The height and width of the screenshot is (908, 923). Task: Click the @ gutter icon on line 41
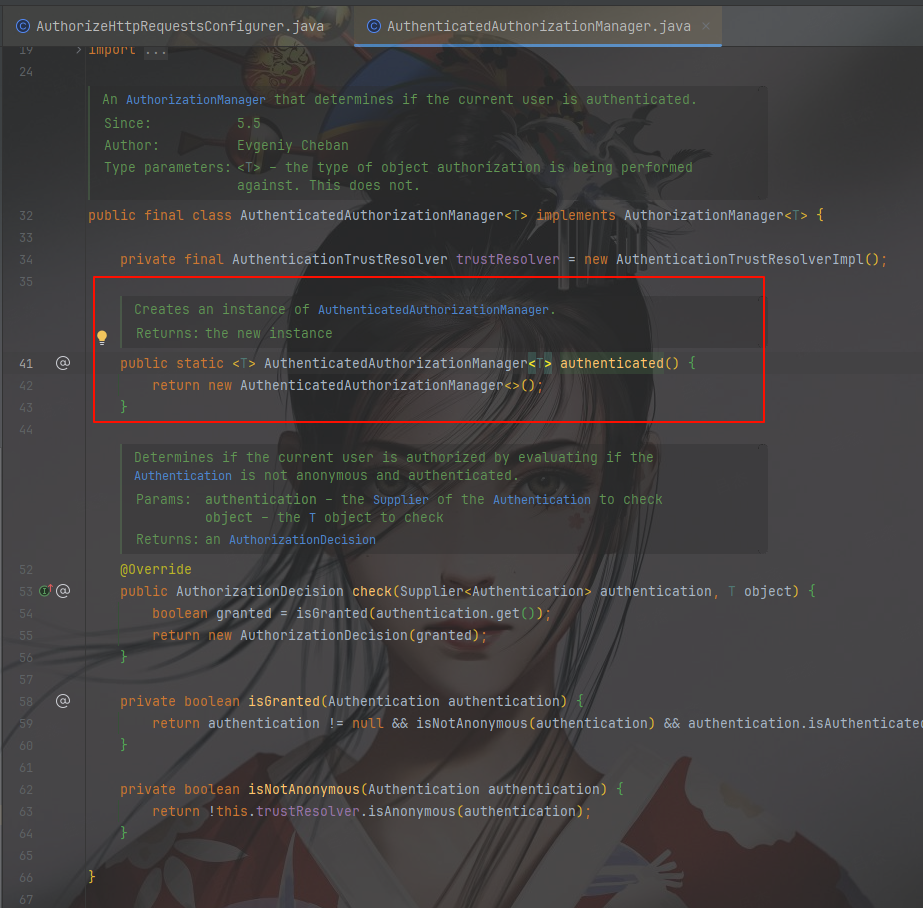click(63, 363)
